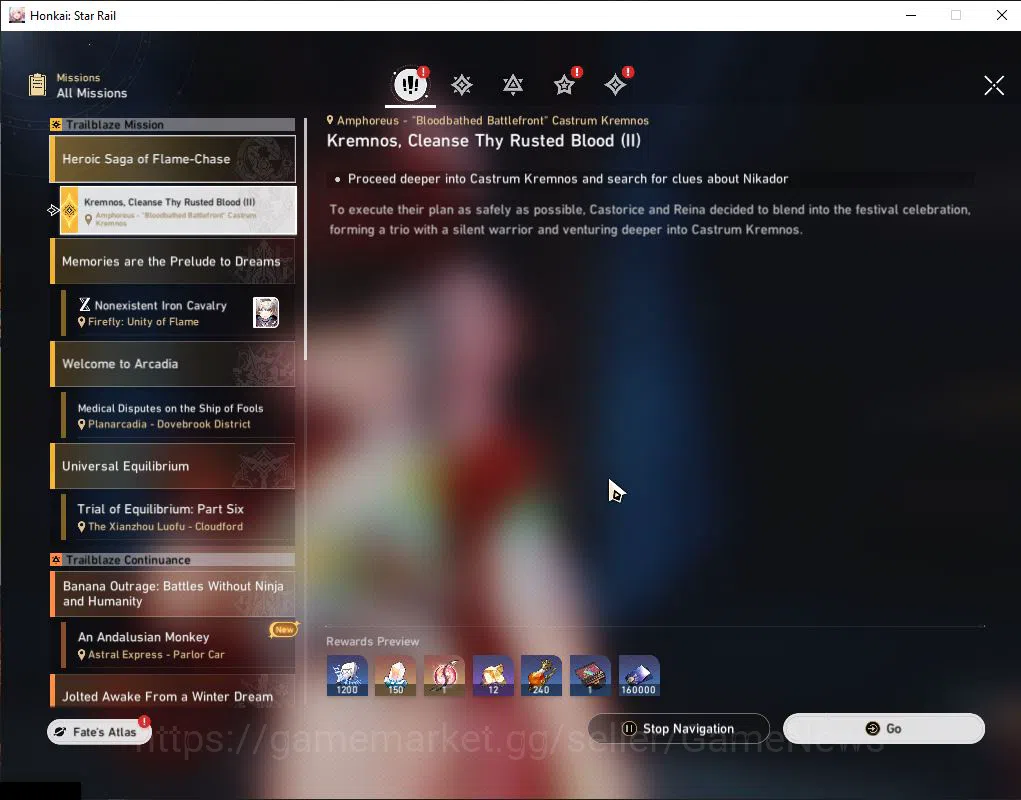Screen dimensions: 1021x800
Task: Select Nonexistent Iron Cavalry mission
Action: [178, 313]
